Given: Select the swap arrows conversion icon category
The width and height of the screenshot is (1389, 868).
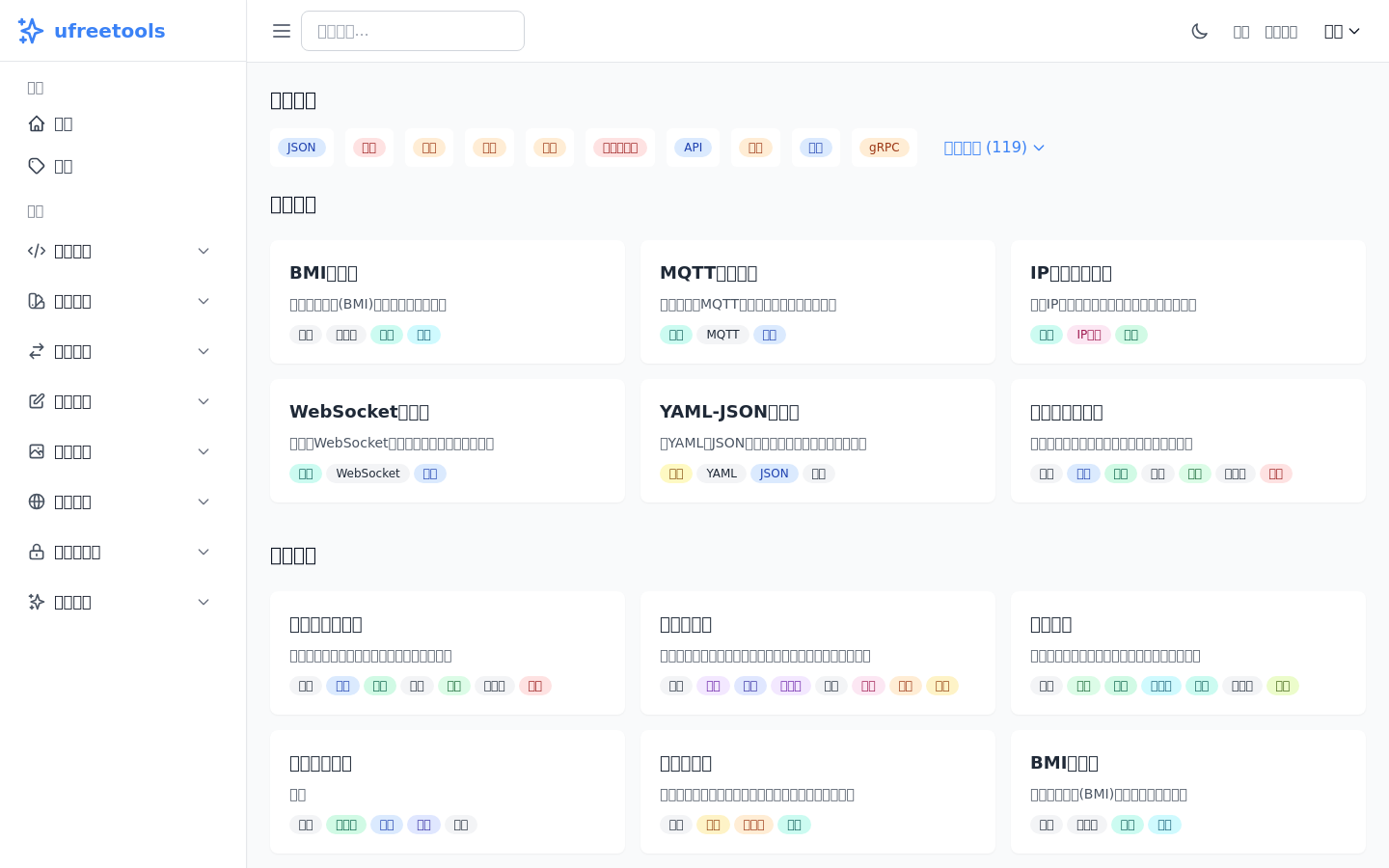Looking at the screenshot, I should 37,351.
